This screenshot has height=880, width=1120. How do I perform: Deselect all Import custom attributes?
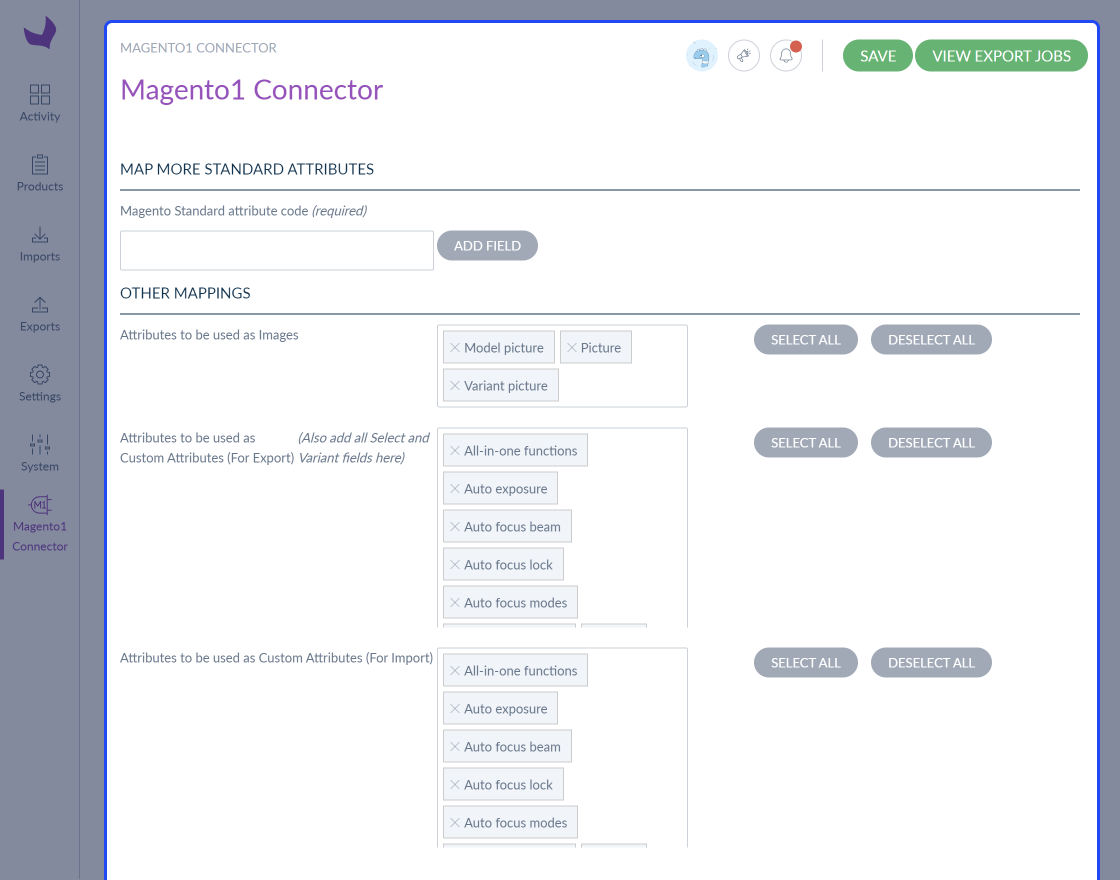[x=931, y=663]
